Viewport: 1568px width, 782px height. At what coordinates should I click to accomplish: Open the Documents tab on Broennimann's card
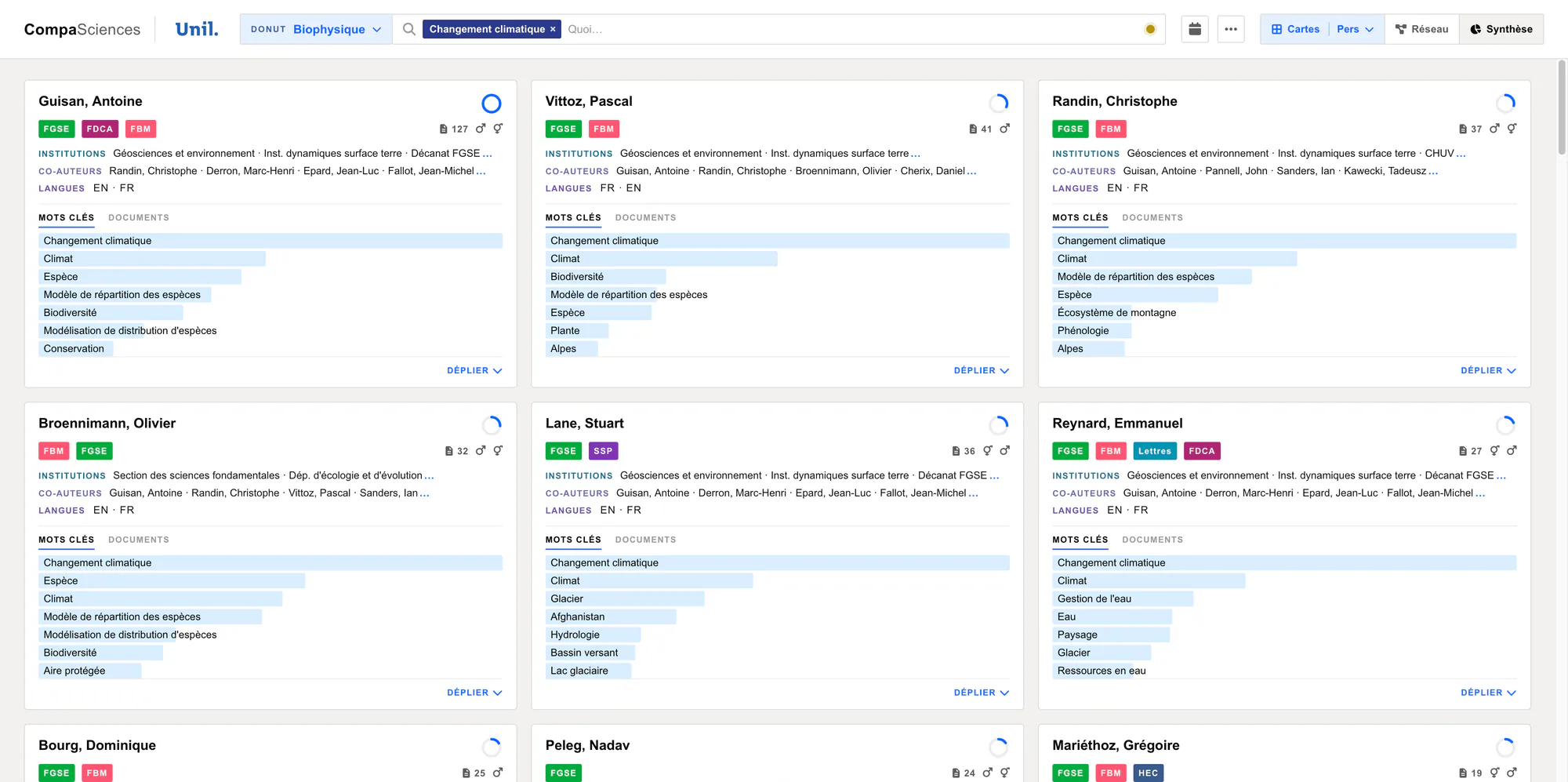pyautogui.click(x=139, y=540)
